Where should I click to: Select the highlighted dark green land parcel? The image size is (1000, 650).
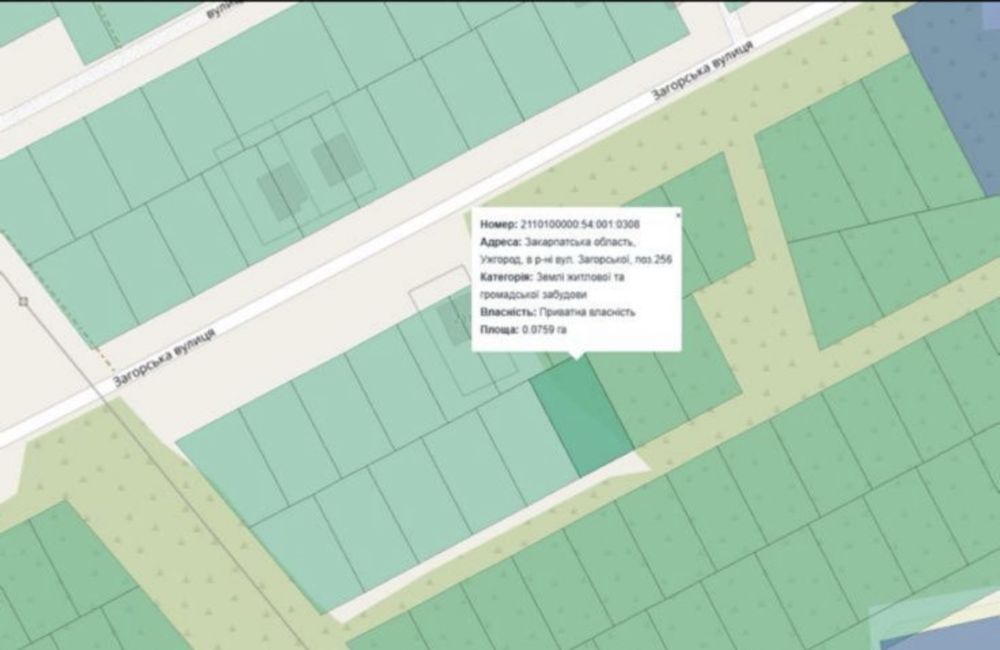[582, 417]
